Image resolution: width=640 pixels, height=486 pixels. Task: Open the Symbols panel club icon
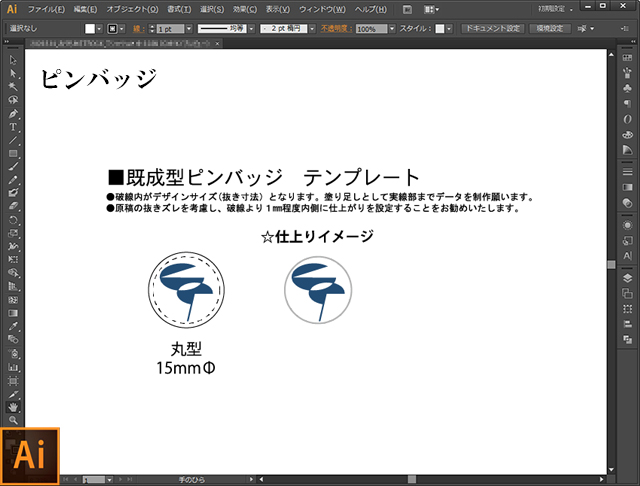(x=627, y=88)
